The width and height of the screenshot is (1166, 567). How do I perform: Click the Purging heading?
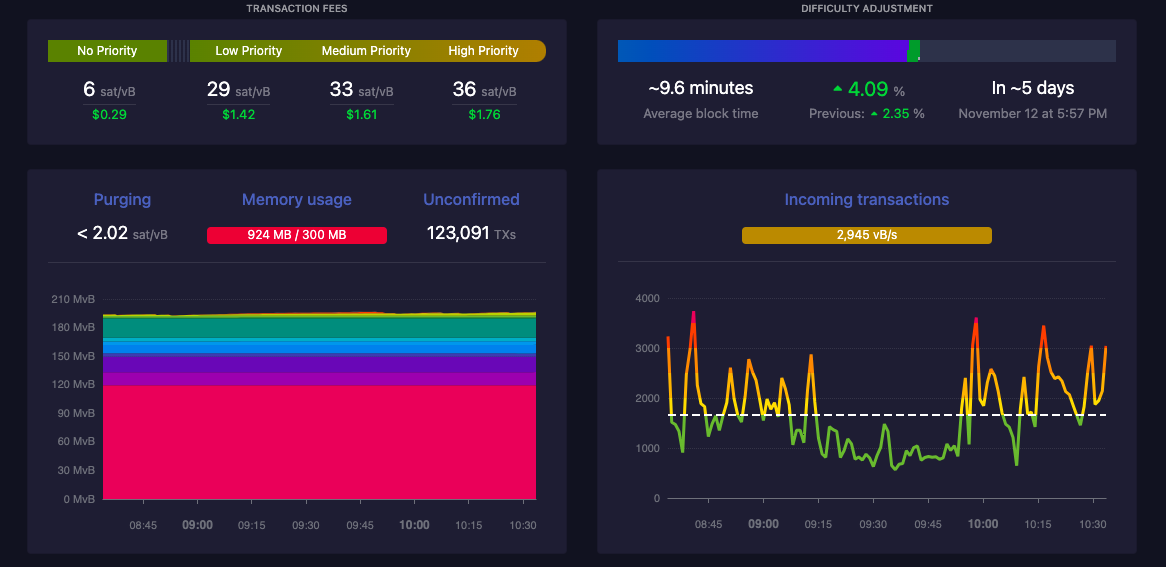tap(122, 200)
